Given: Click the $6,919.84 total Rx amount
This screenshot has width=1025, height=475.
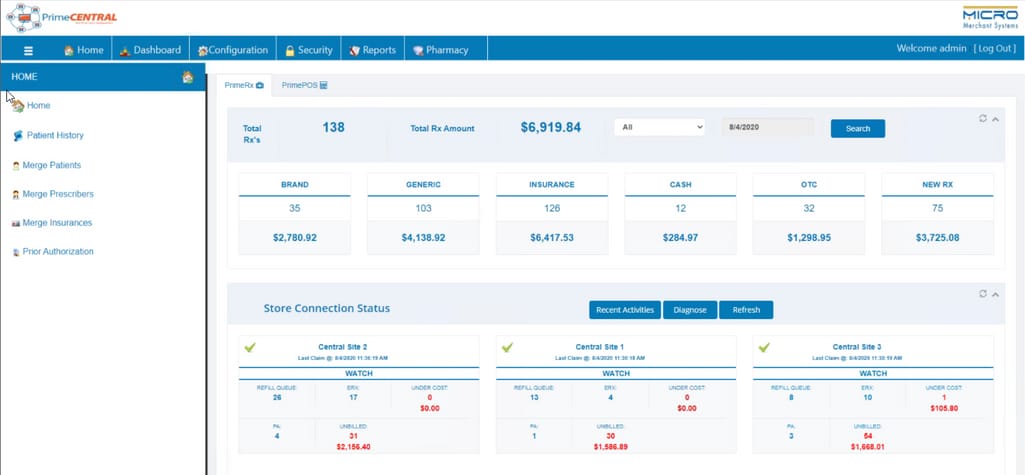Looking at the screenshot, I should pos(550,127).
